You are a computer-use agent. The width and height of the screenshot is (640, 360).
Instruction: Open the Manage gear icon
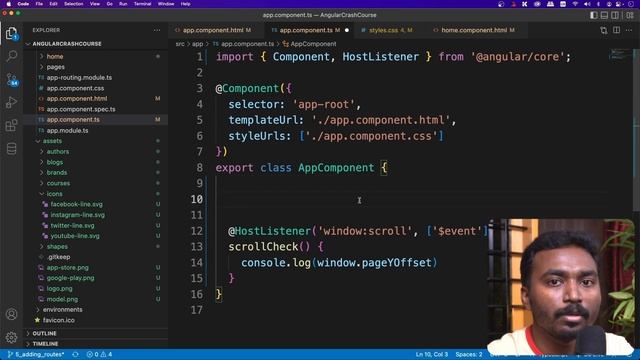pyautogui.click(x=11, y=337)
